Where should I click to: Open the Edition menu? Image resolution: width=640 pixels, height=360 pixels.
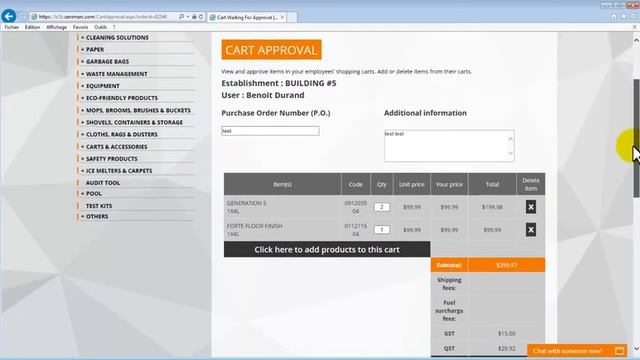[32, 27]
